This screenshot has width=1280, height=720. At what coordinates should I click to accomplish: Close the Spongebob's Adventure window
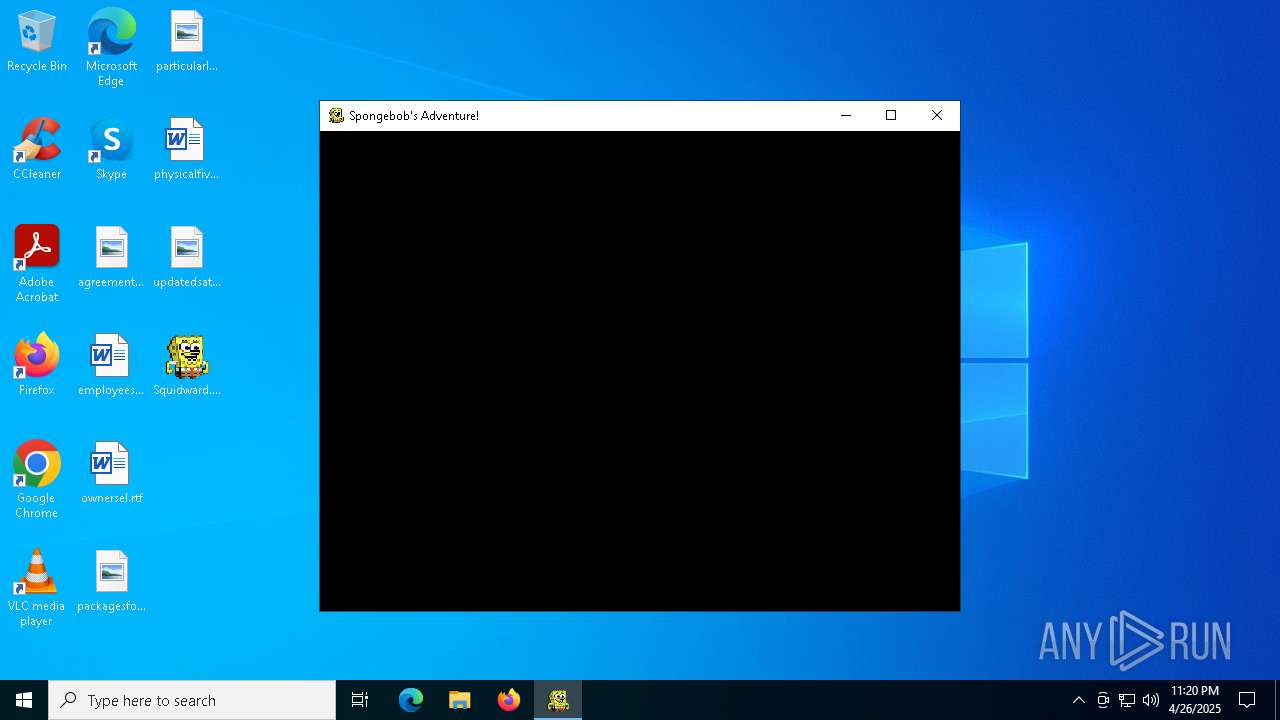pyautogui.click(x=937, y=116)
